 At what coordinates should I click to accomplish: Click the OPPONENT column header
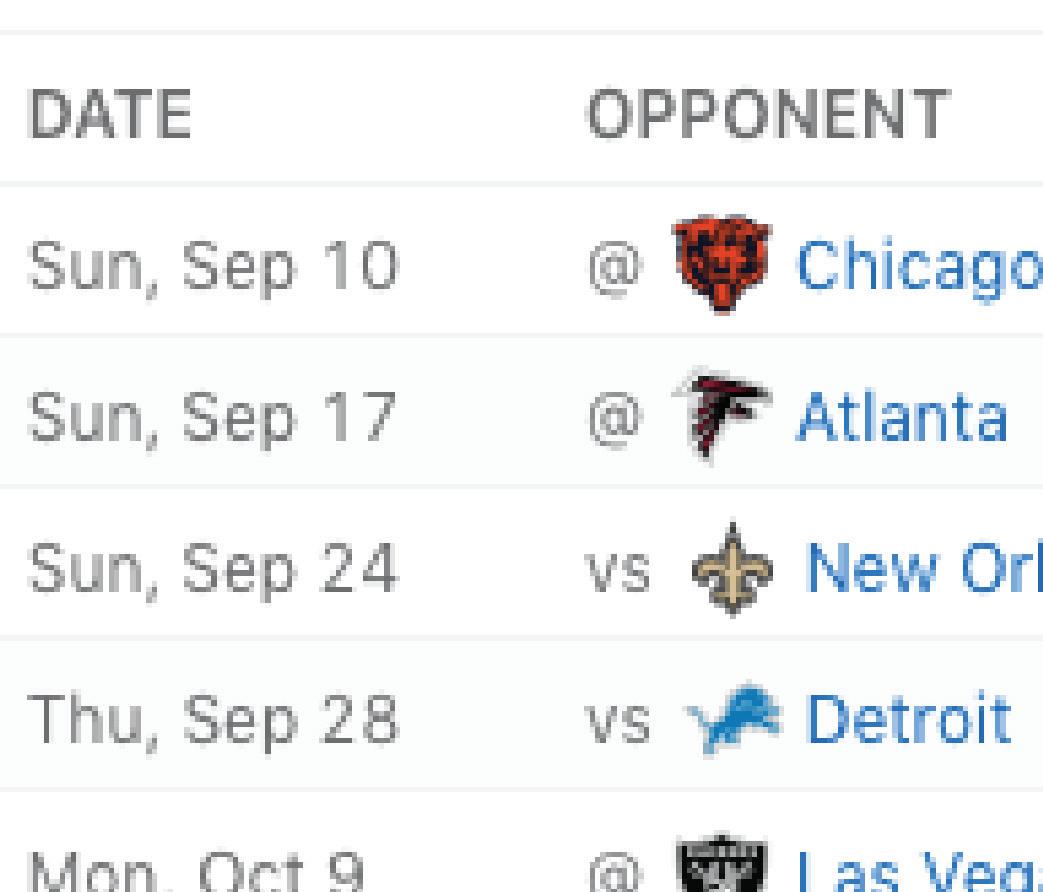pyautogui.click(x=769, y=114)
